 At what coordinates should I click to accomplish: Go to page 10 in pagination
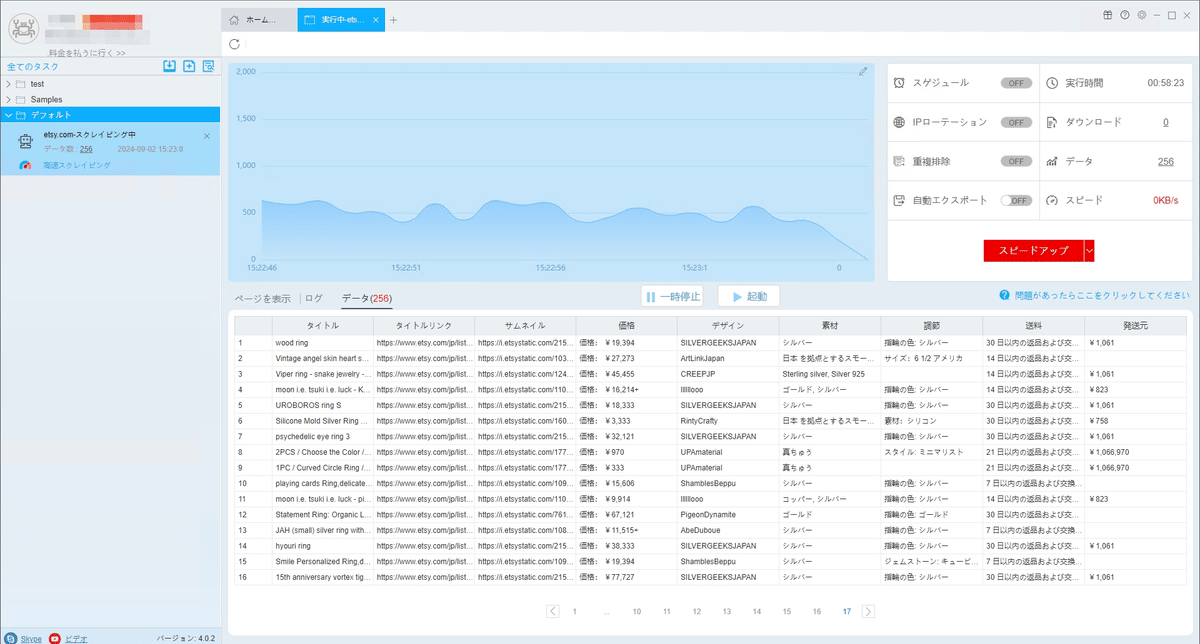click(636, 611)
